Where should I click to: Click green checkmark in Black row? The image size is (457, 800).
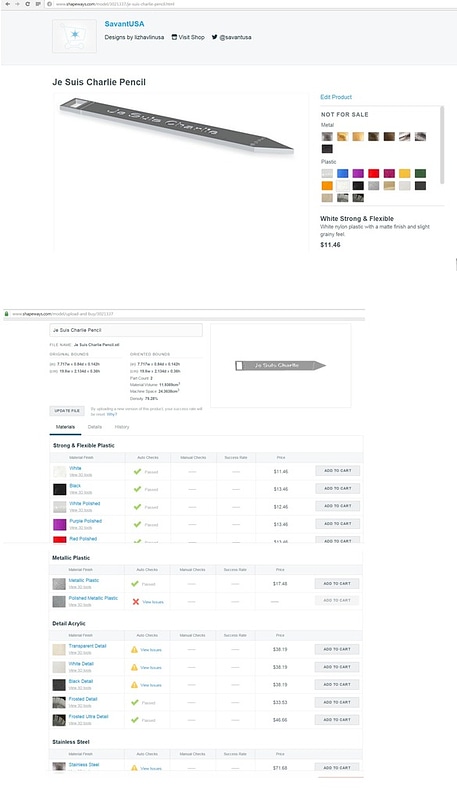(x=137, y=489)
